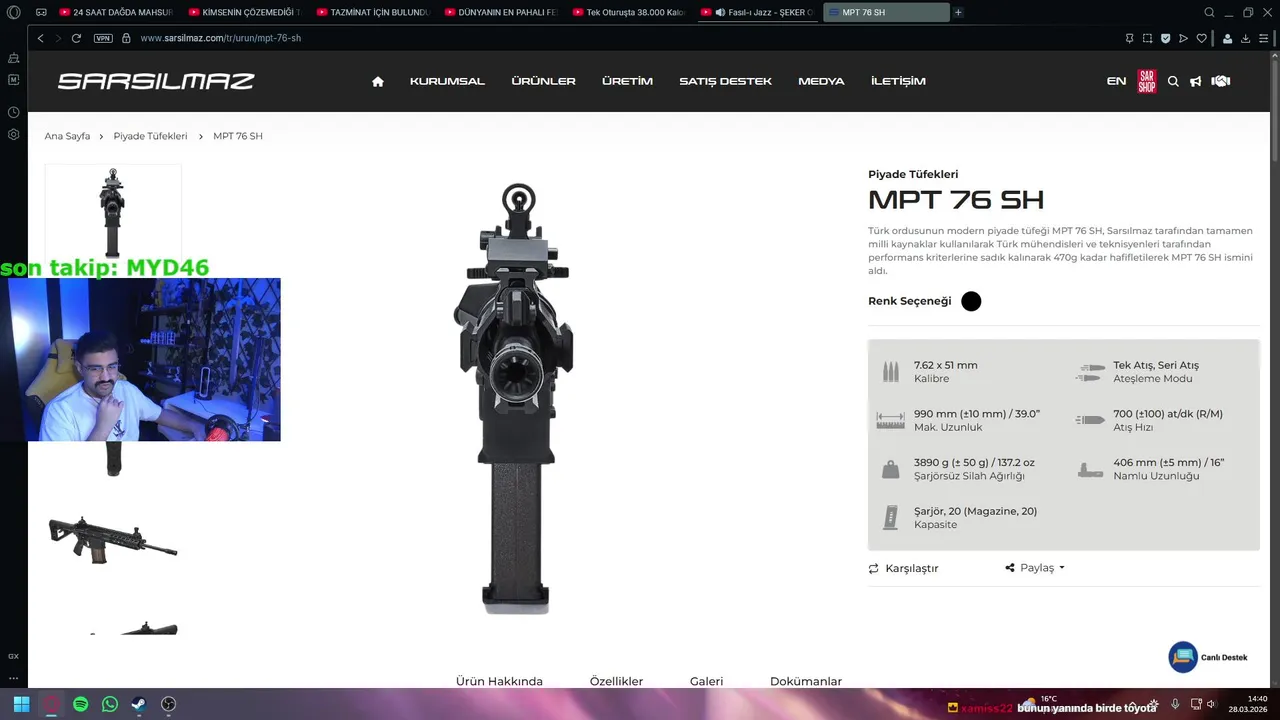The height and width of the screenshot is (720, 1280).
Task: Open the MEDYA menu
Action: click(821, 81)
